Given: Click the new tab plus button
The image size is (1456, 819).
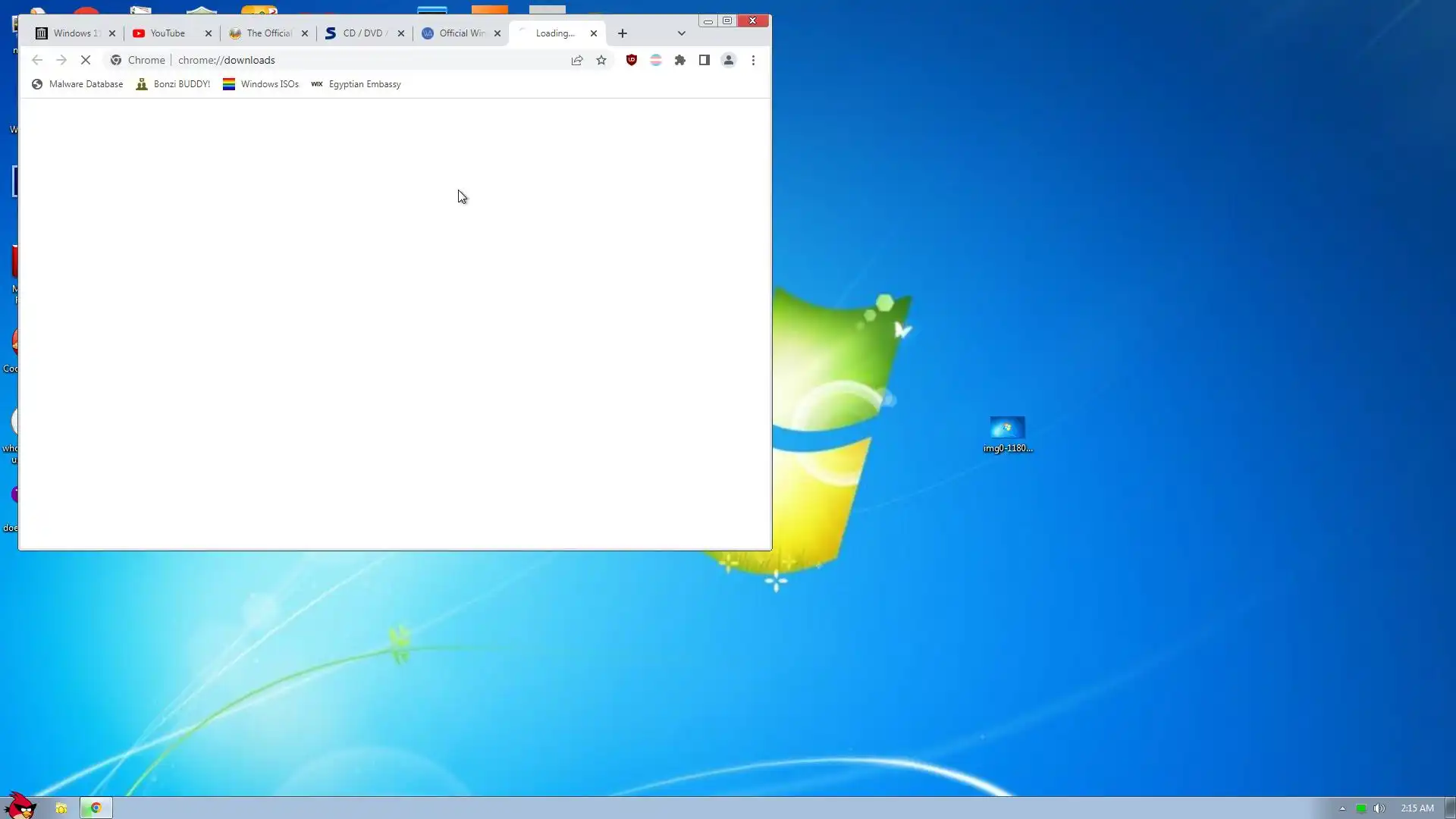Looking at the screenshot, I should [x=623, y=33].
